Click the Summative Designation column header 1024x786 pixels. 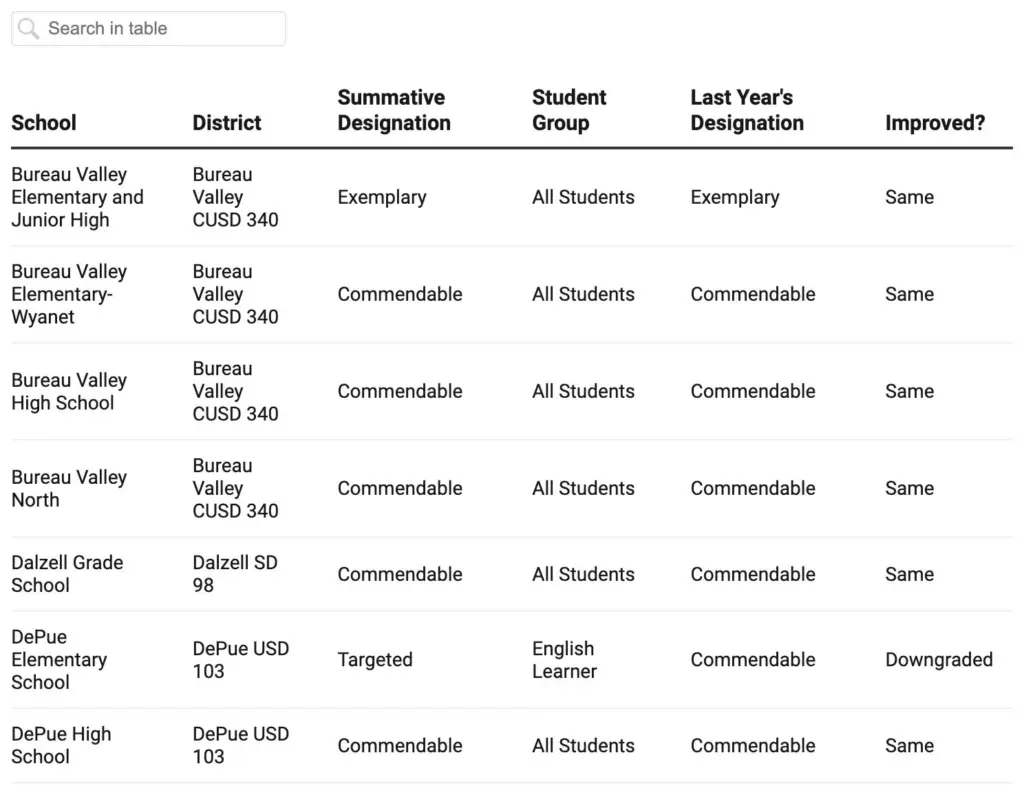[x=394, y=110]
